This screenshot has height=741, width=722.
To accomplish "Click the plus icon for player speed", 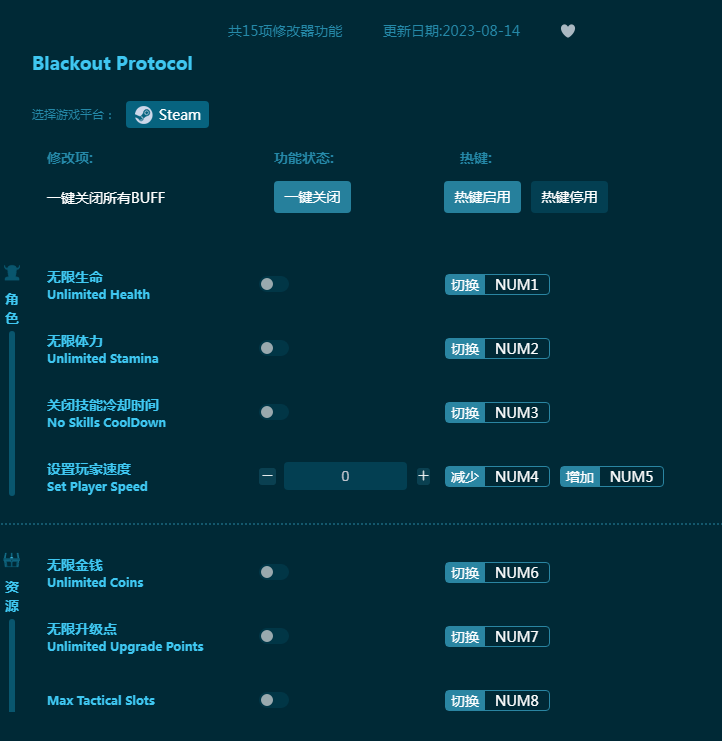I will pyautogui.click(x=423, y=477).
